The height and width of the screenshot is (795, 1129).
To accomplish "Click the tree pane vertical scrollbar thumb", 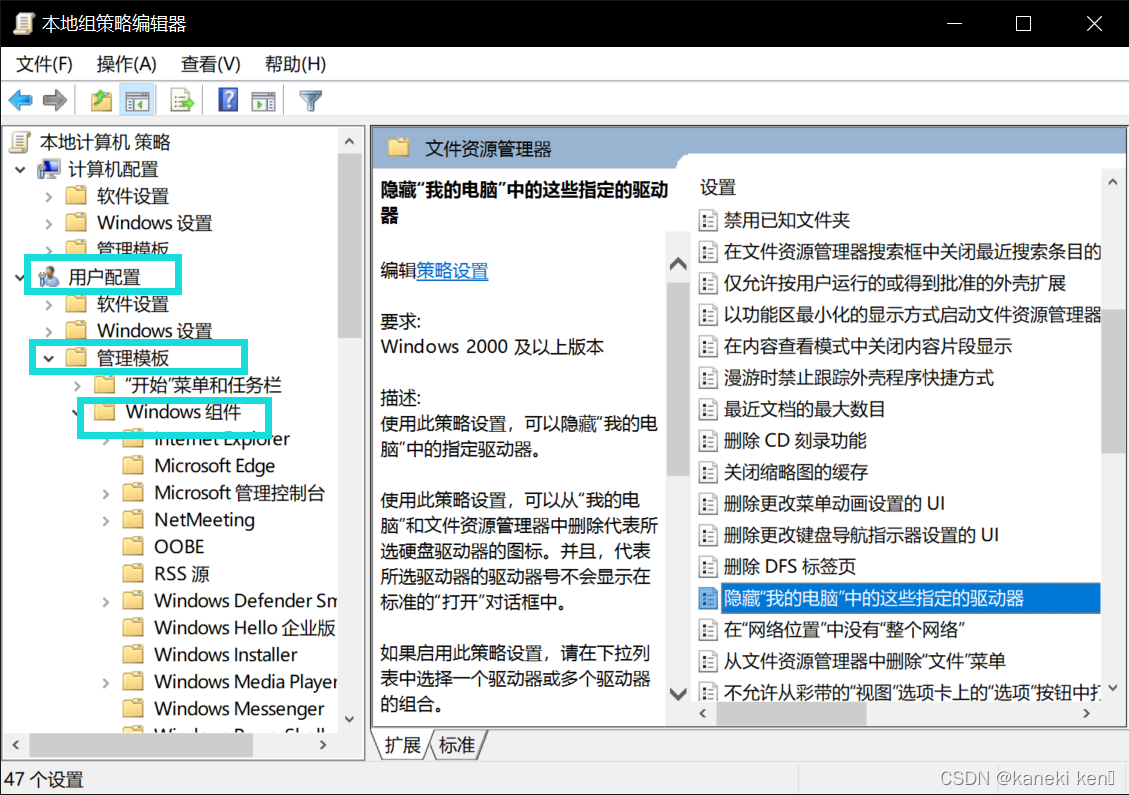I will pyautogui.click(x=349, y=245).
